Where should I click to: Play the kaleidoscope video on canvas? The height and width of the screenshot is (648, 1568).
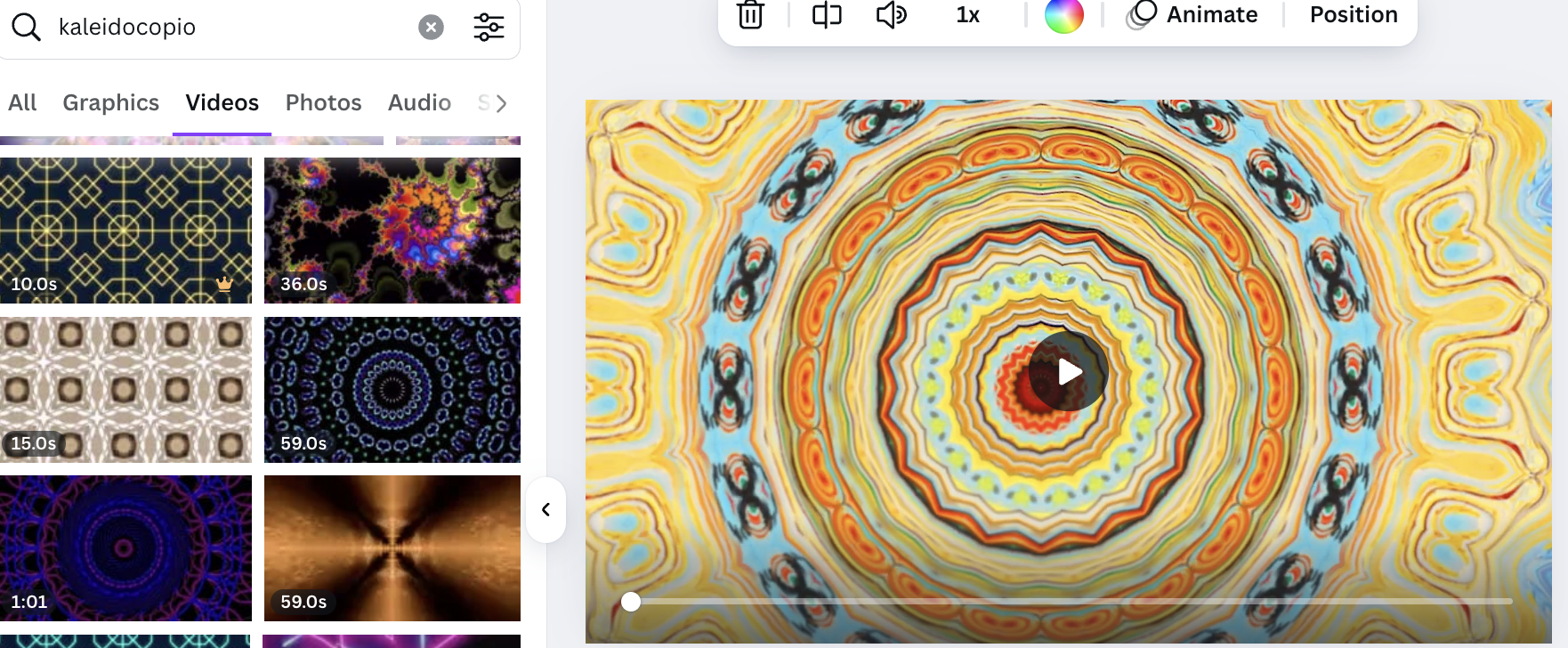click(x=1069, y=371)
